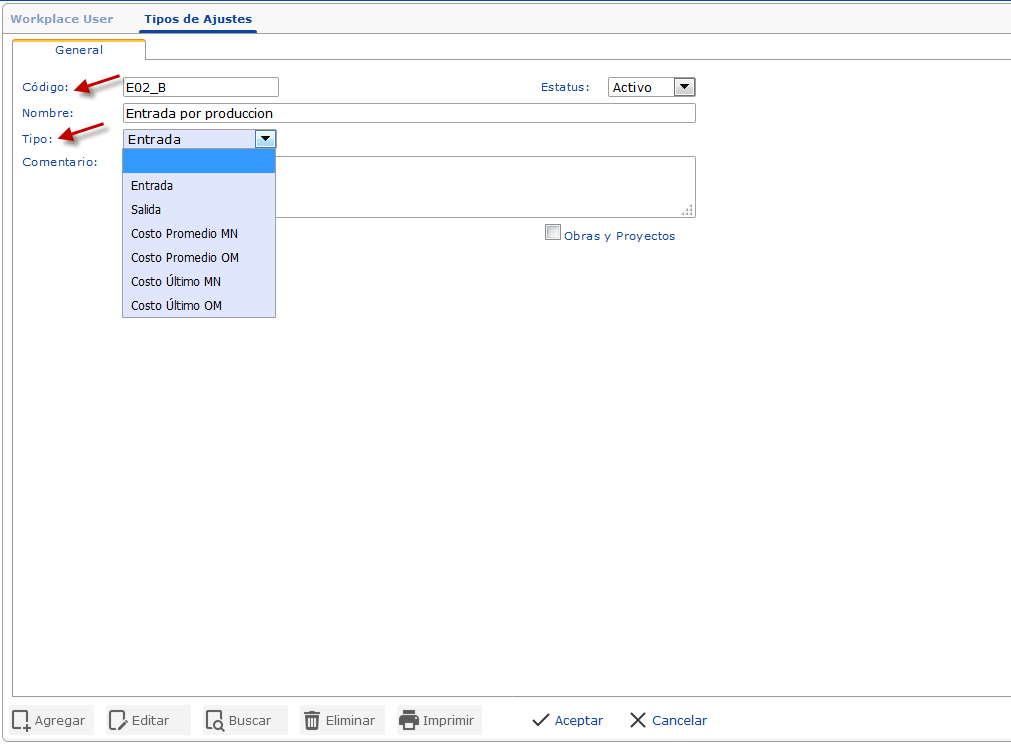Select the blank option in Tipo list

[x=198, y=162]
